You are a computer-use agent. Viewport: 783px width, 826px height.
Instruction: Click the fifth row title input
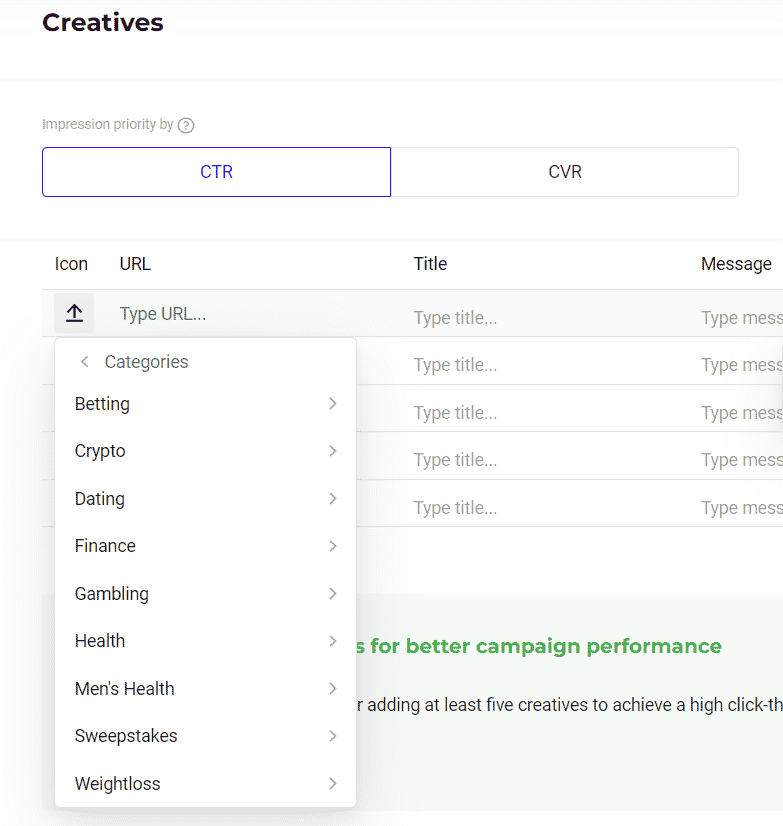tap(540, 508)
